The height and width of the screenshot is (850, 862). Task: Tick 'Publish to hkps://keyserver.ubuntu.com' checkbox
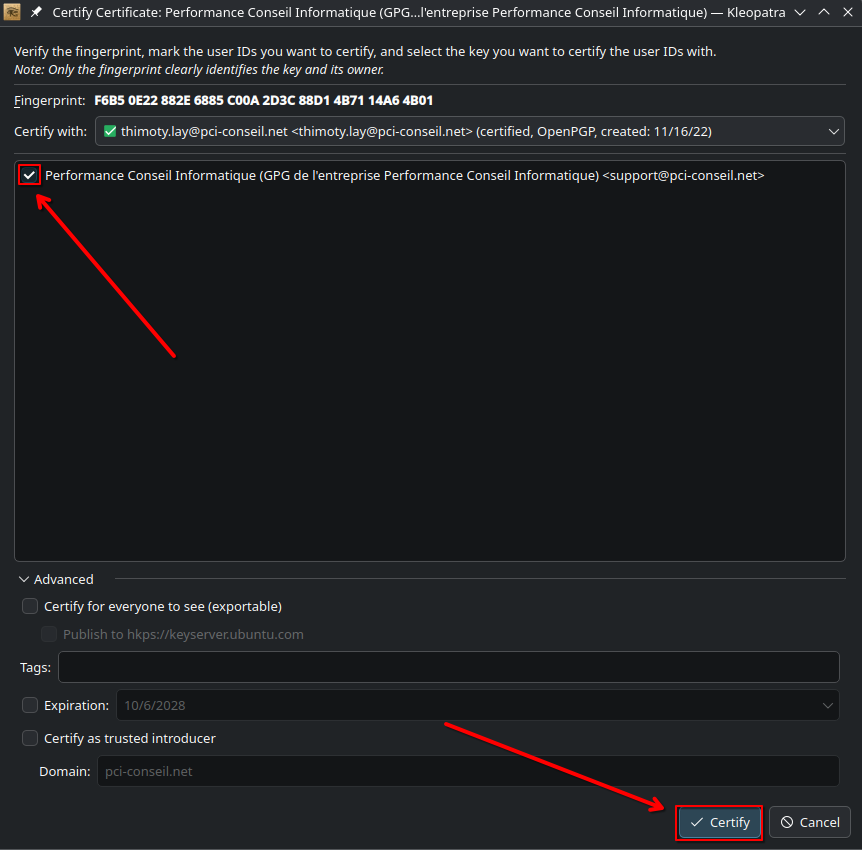[49, 634]
